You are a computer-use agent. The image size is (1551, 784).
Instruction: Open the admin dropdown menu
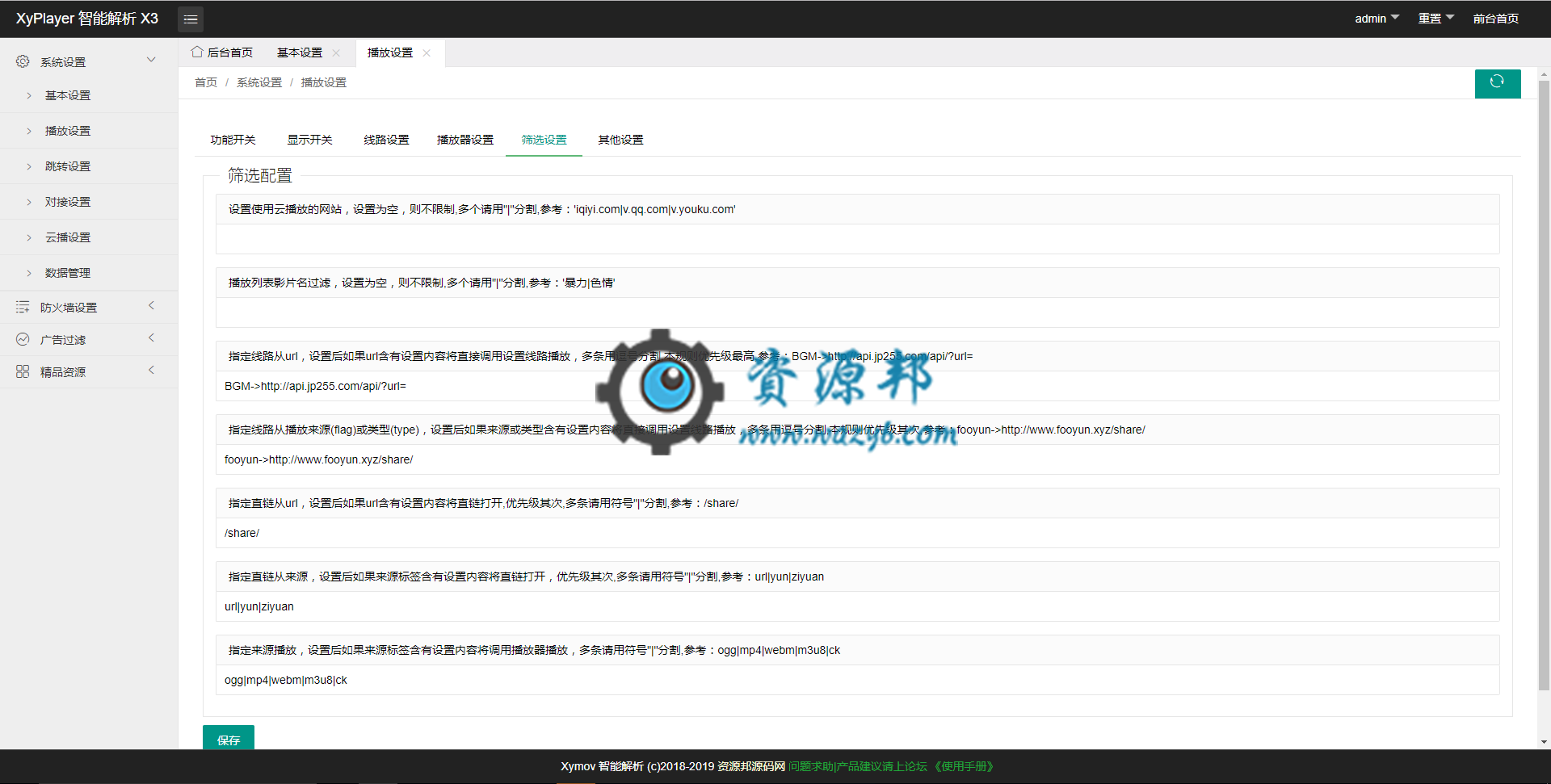click(x=1377, y=18)
